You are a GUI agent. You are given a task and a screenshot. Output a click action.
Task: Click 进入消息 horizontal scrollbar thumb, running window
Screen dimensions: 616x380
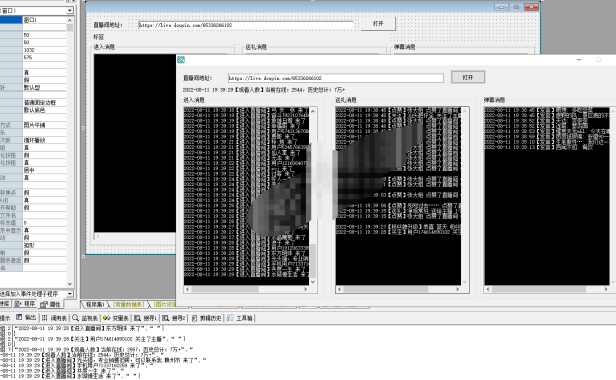(225, 289)
